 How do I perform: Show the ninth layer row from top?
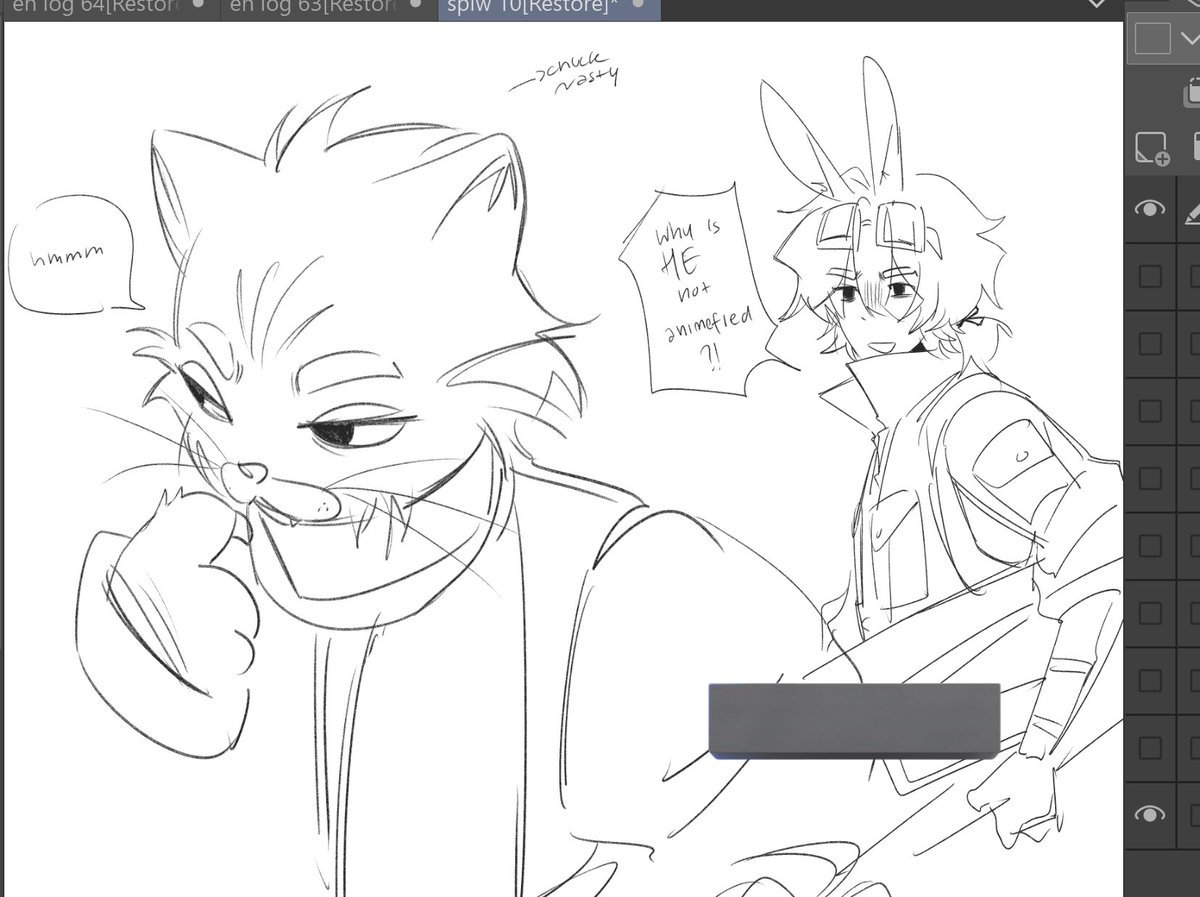[x=1151, y=747]
